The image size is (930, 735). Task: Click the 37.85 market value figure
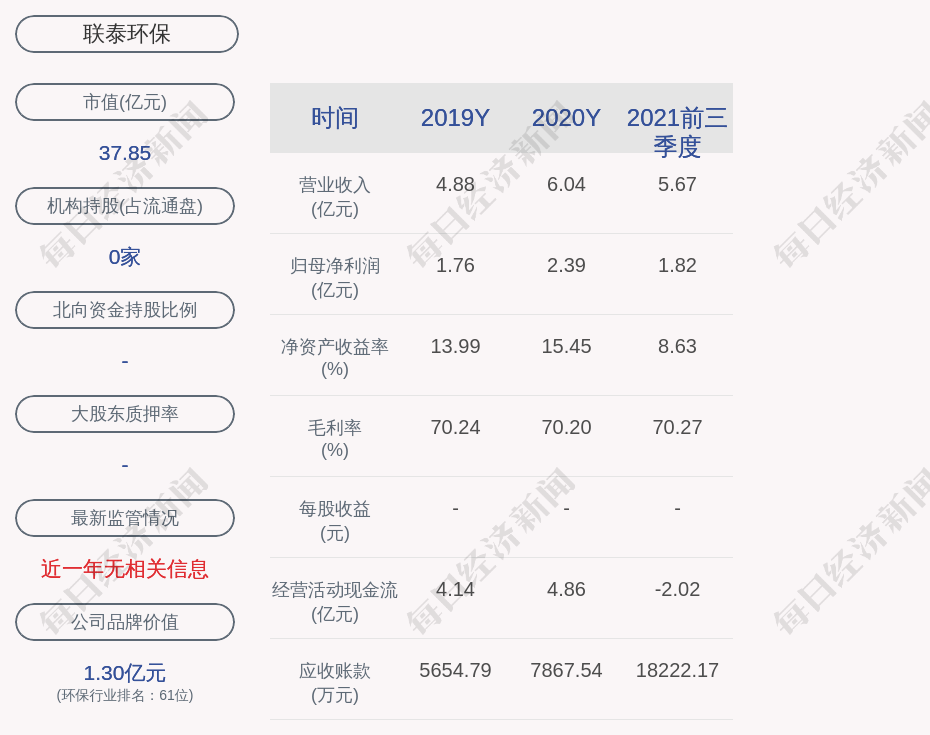[125, 153]
